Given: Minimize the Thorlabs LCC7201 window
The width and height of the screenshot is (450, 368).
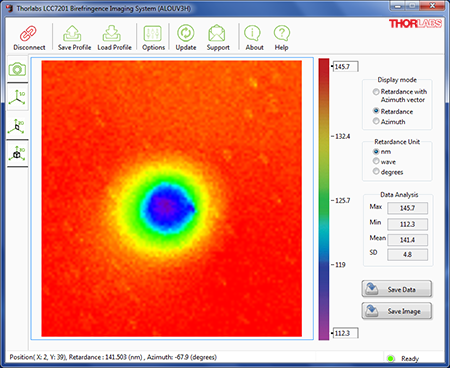Looking at the screenshot, I should [x=396, y=6].
